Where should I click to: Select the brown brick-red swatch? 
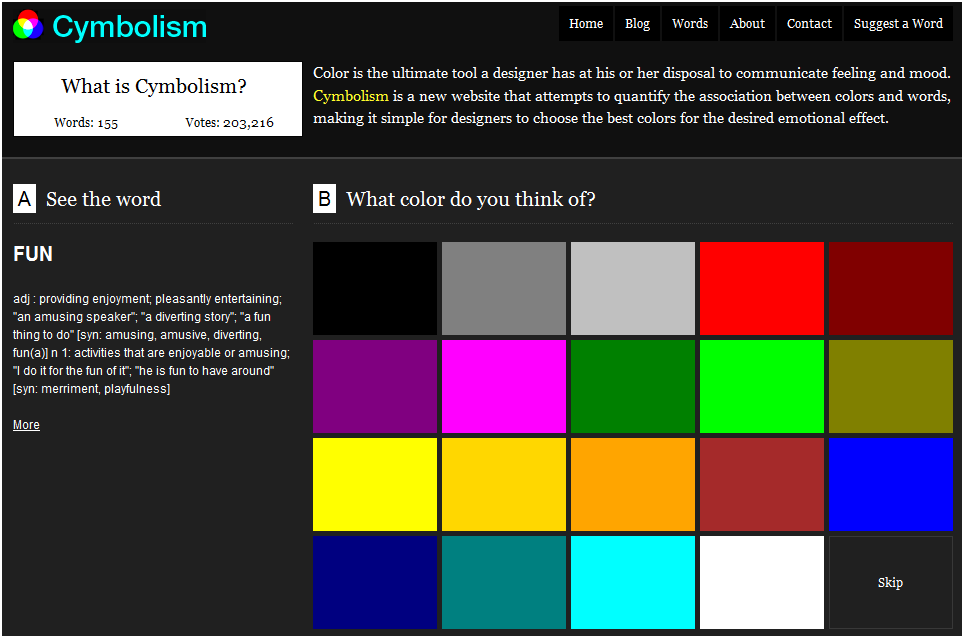[762, 484]
